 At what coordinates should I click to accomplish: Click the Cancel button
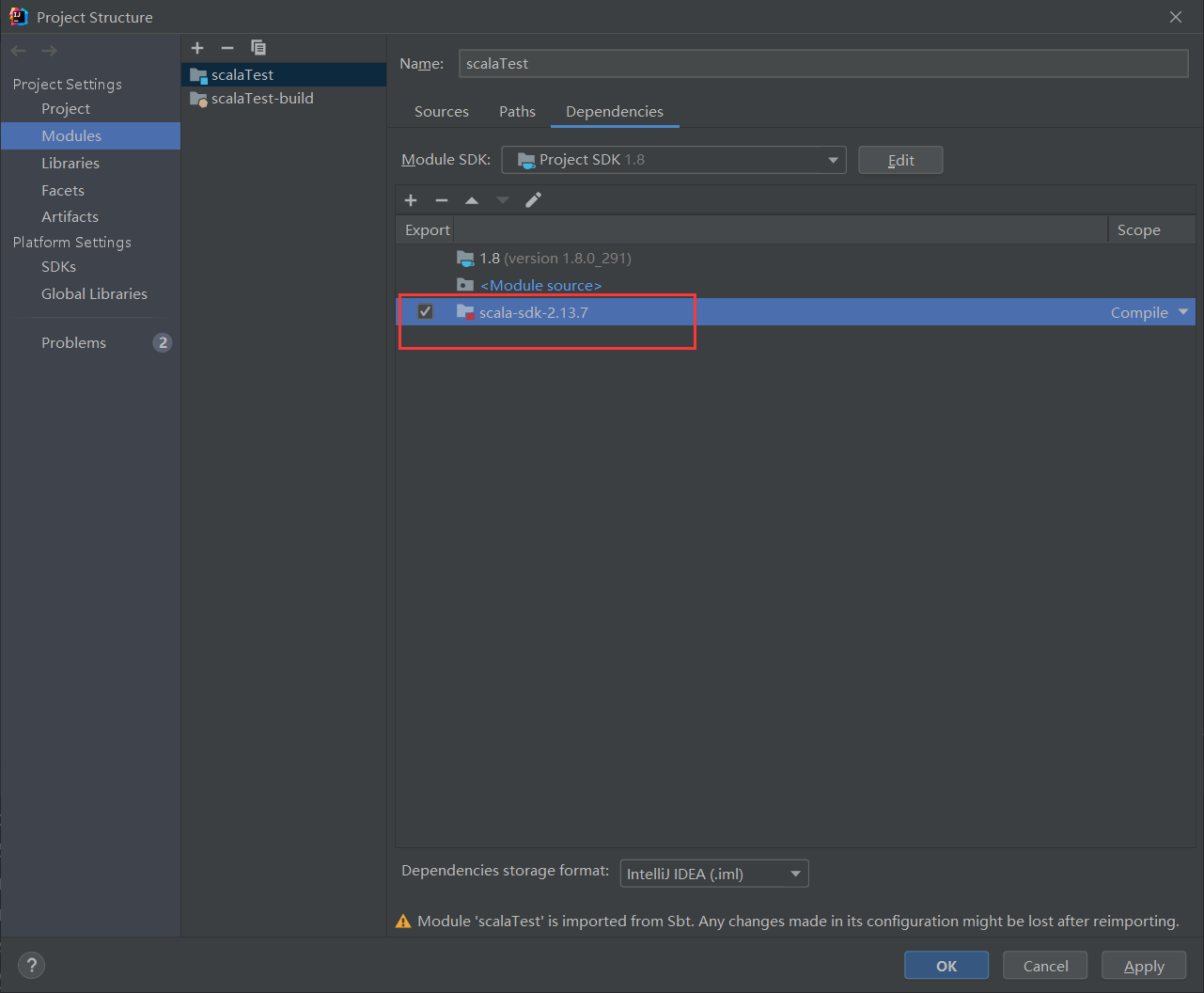[1045, 966]
